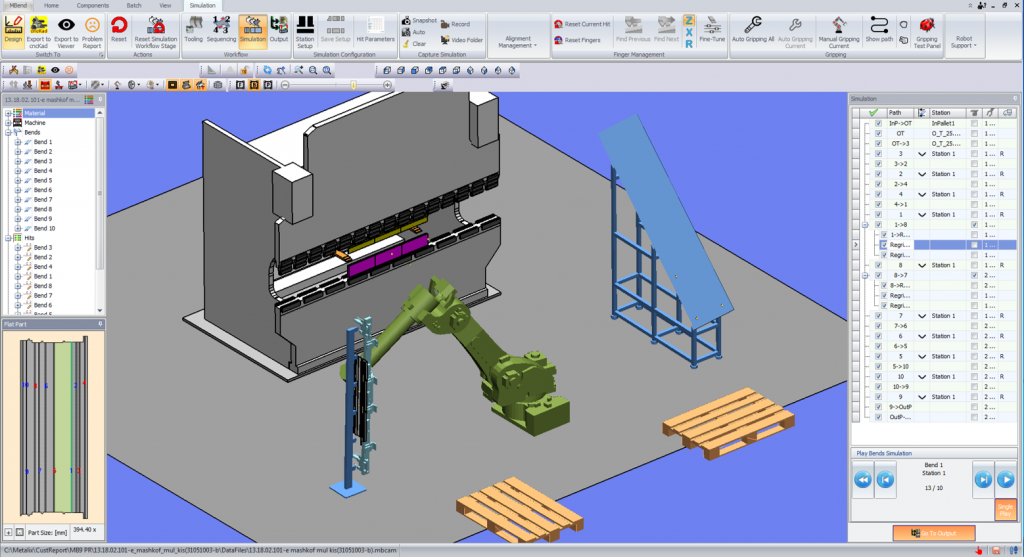Toggle the checkbox for path 5->10

878,366
